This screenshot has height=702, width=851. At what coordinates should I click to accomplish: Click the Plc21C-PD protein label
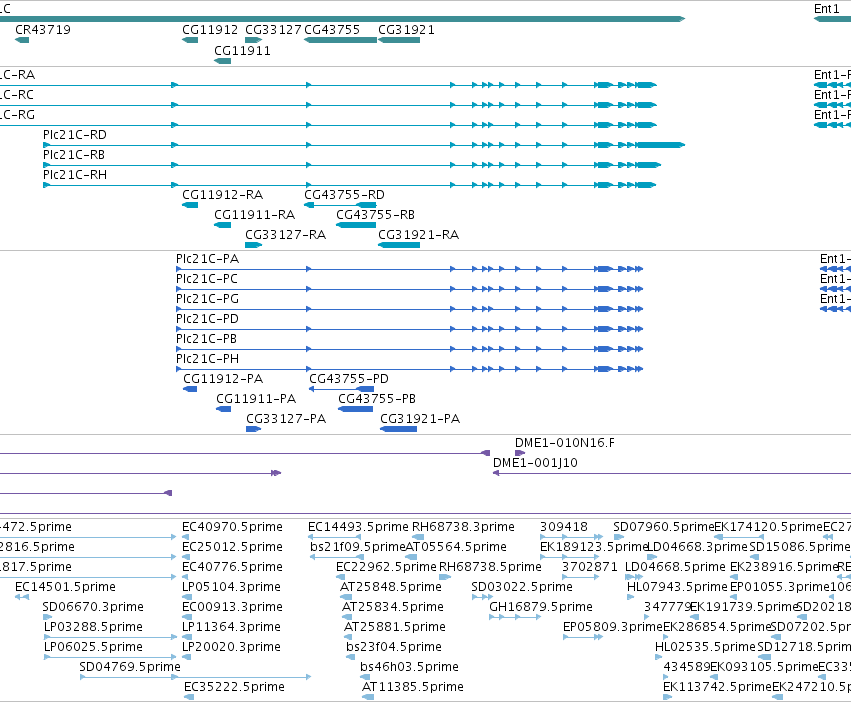[207, 319]
